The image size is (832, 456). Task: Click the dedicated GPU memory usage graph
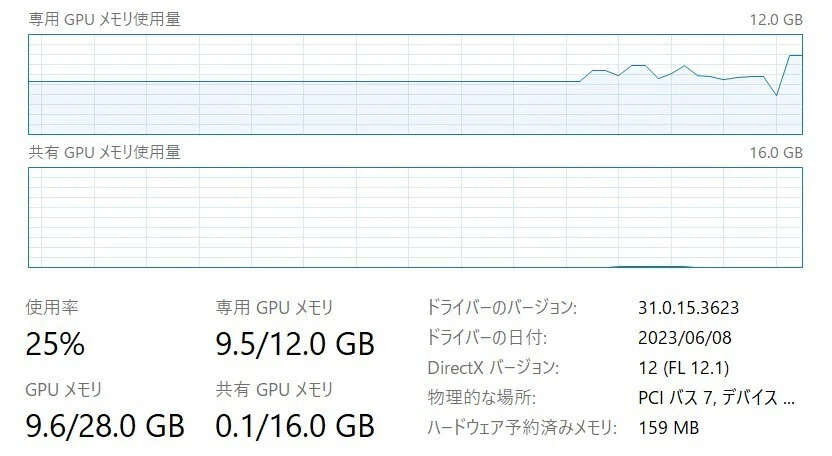415,84
